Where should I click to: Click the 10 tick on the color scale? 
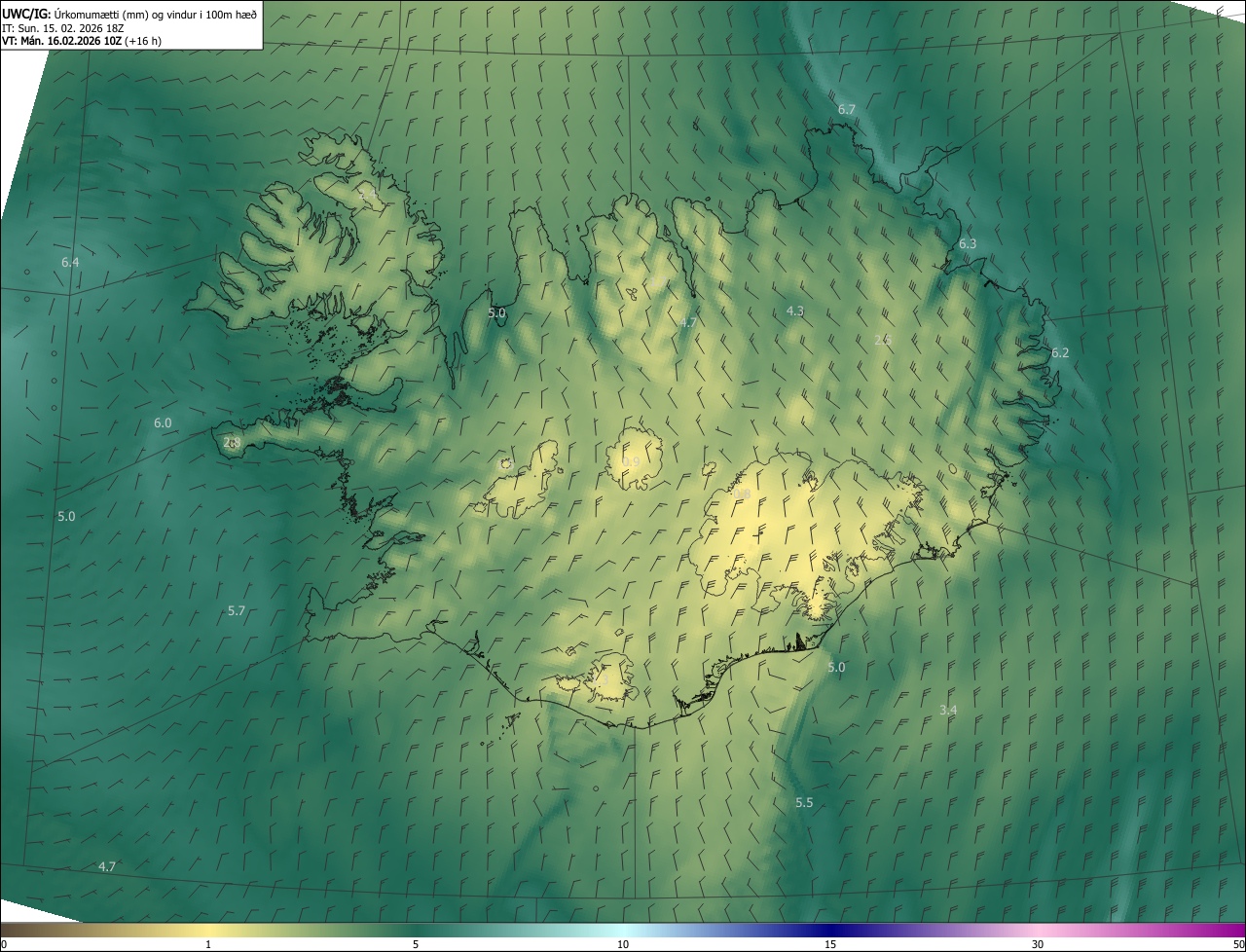pyautogui.click(x=623, y=944)
